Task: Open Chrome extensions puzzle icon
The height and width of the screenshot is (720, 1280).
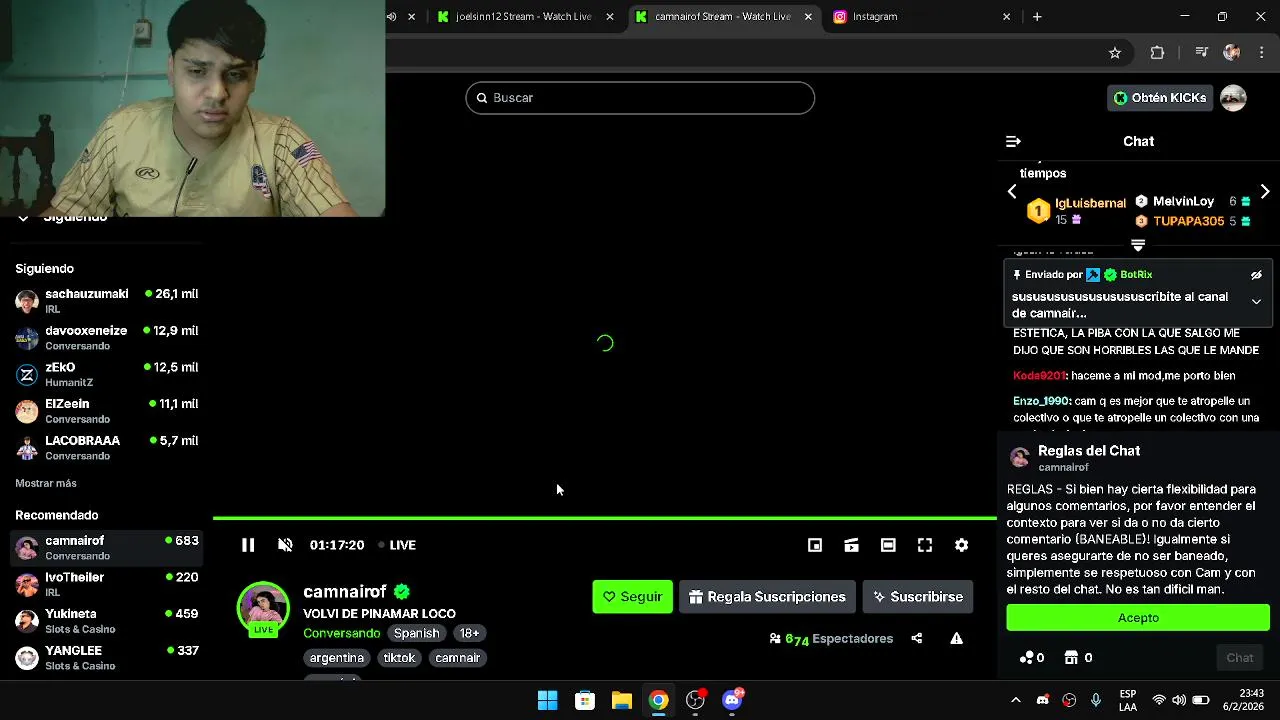Action: tap(1158, 53)
